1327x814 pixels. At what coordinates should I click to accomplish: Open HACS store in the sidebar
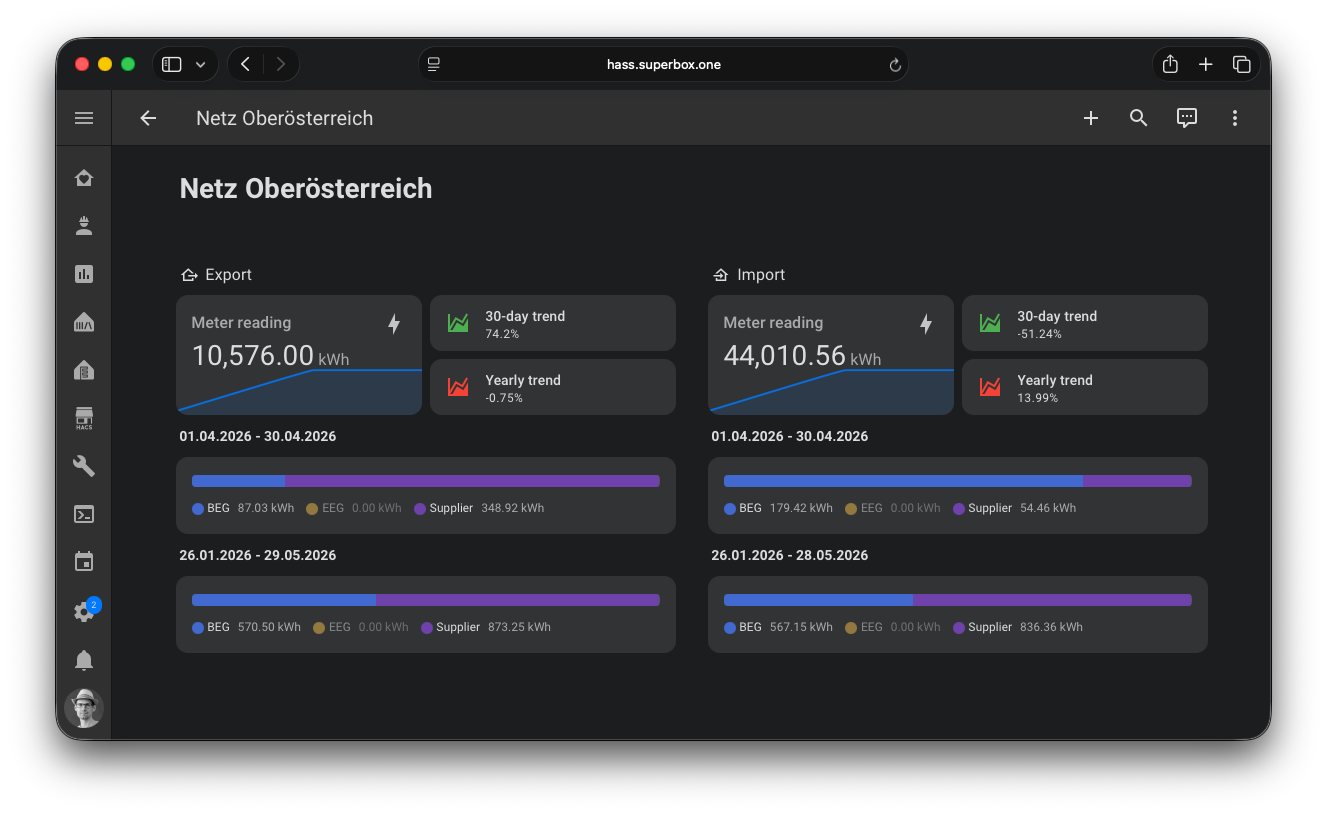click(x=84, y=418)
